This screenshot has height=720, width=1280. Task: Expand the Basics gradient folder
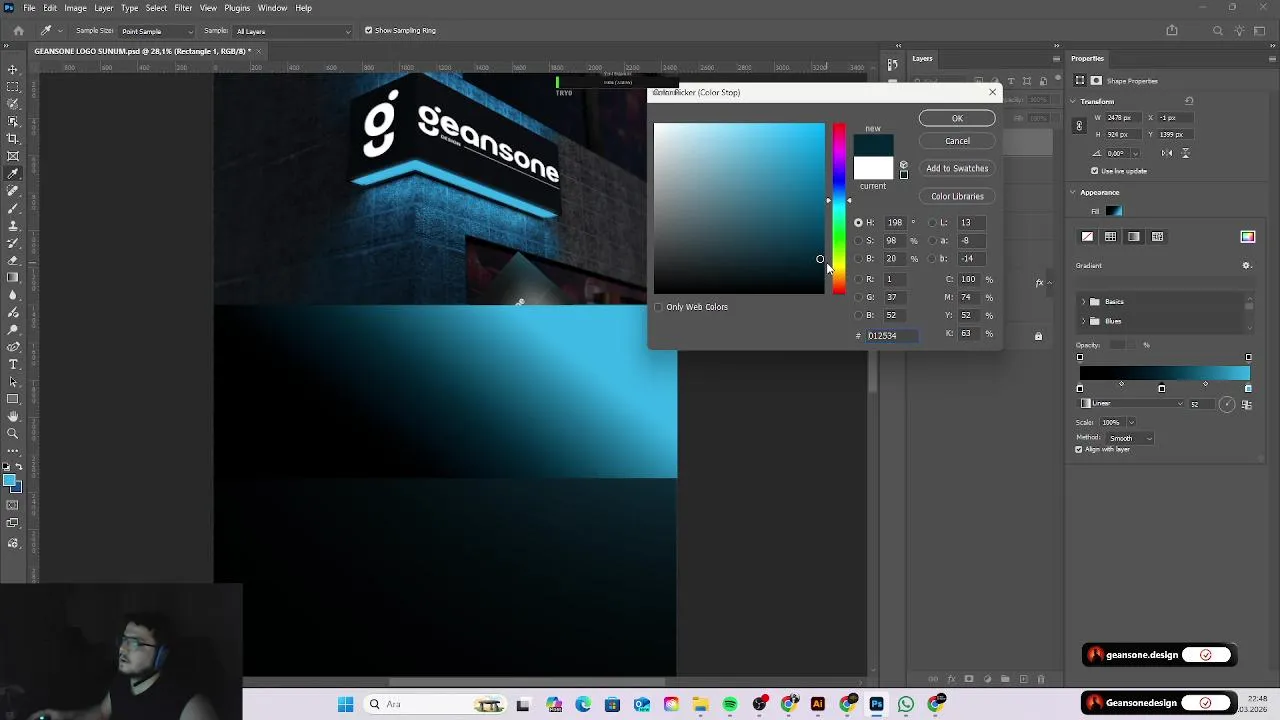coord(1083,301)
